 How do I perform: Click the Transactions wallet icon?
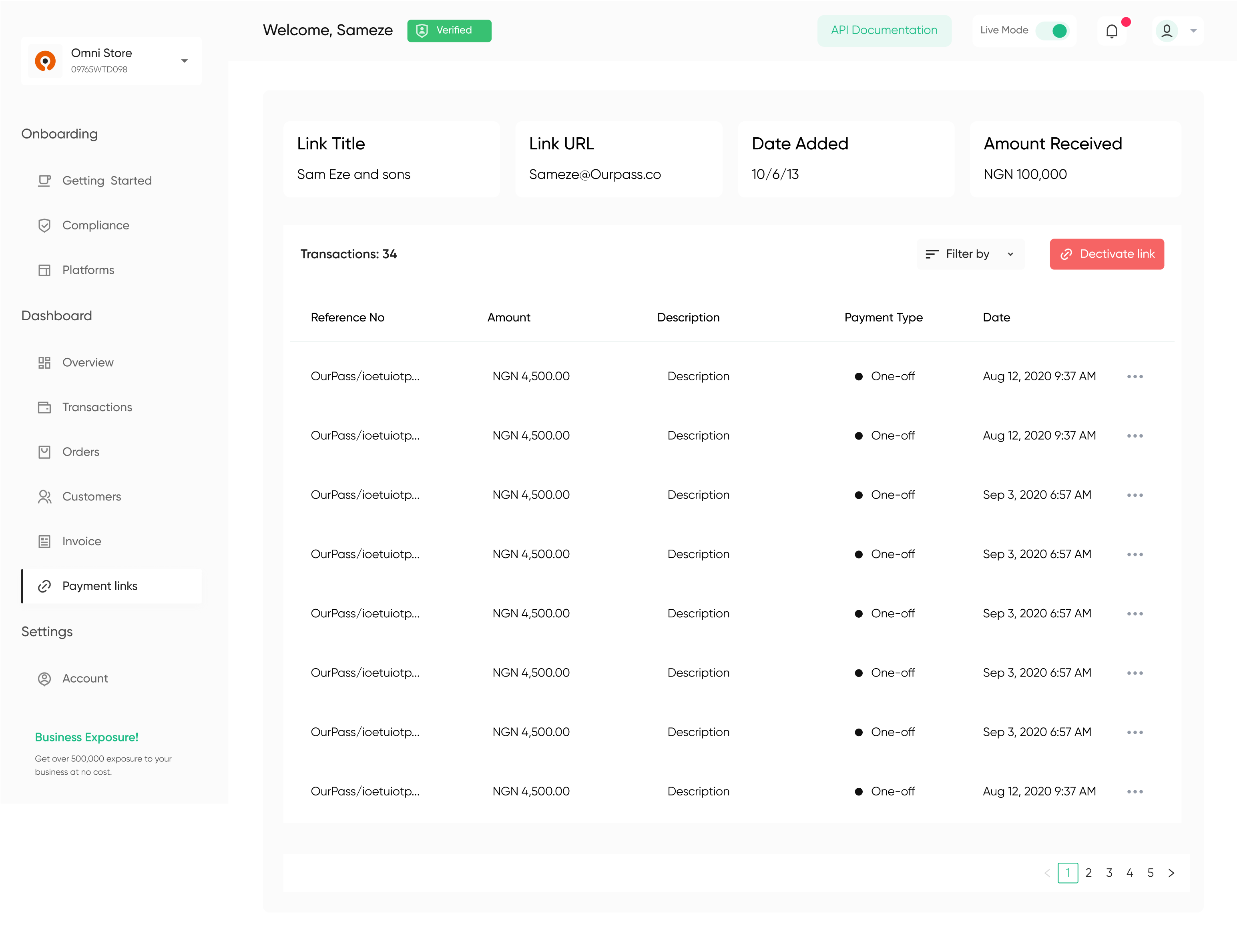tap(44, 407)
